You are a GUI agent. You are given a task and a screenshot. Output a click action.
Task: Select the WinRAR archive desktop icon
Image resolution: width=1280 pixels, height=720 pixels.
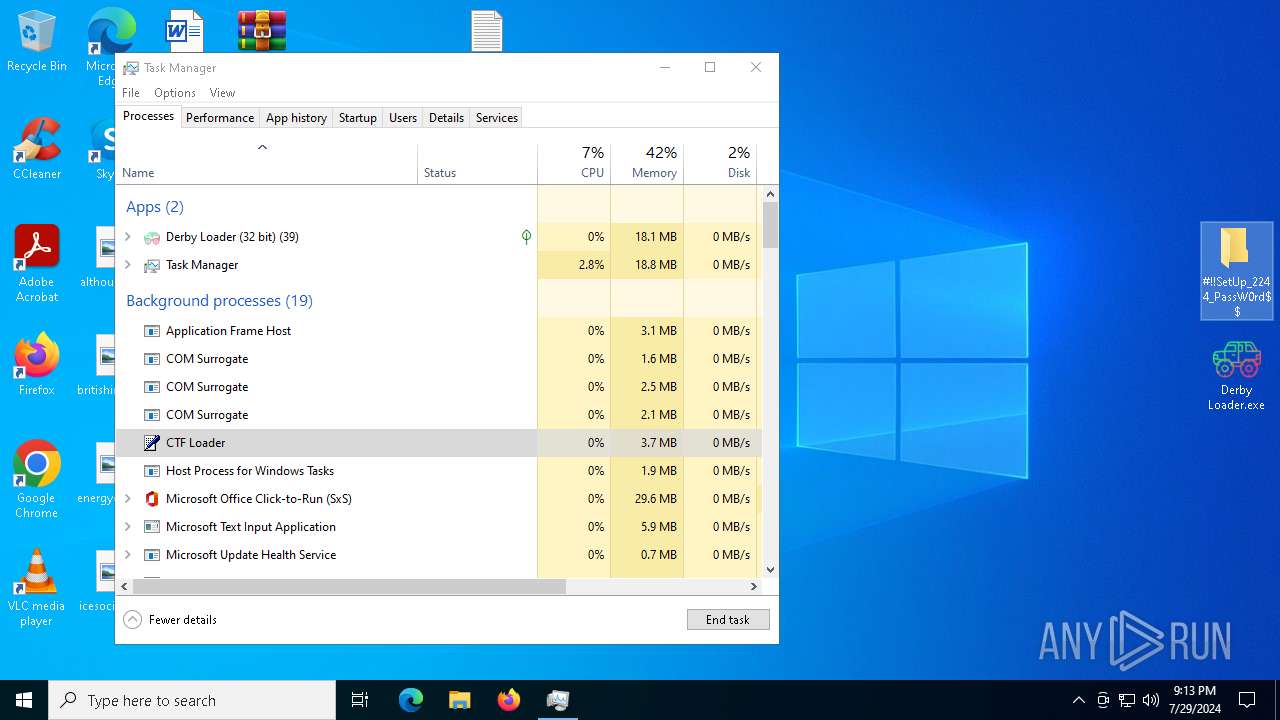click(x=262, y=31)
